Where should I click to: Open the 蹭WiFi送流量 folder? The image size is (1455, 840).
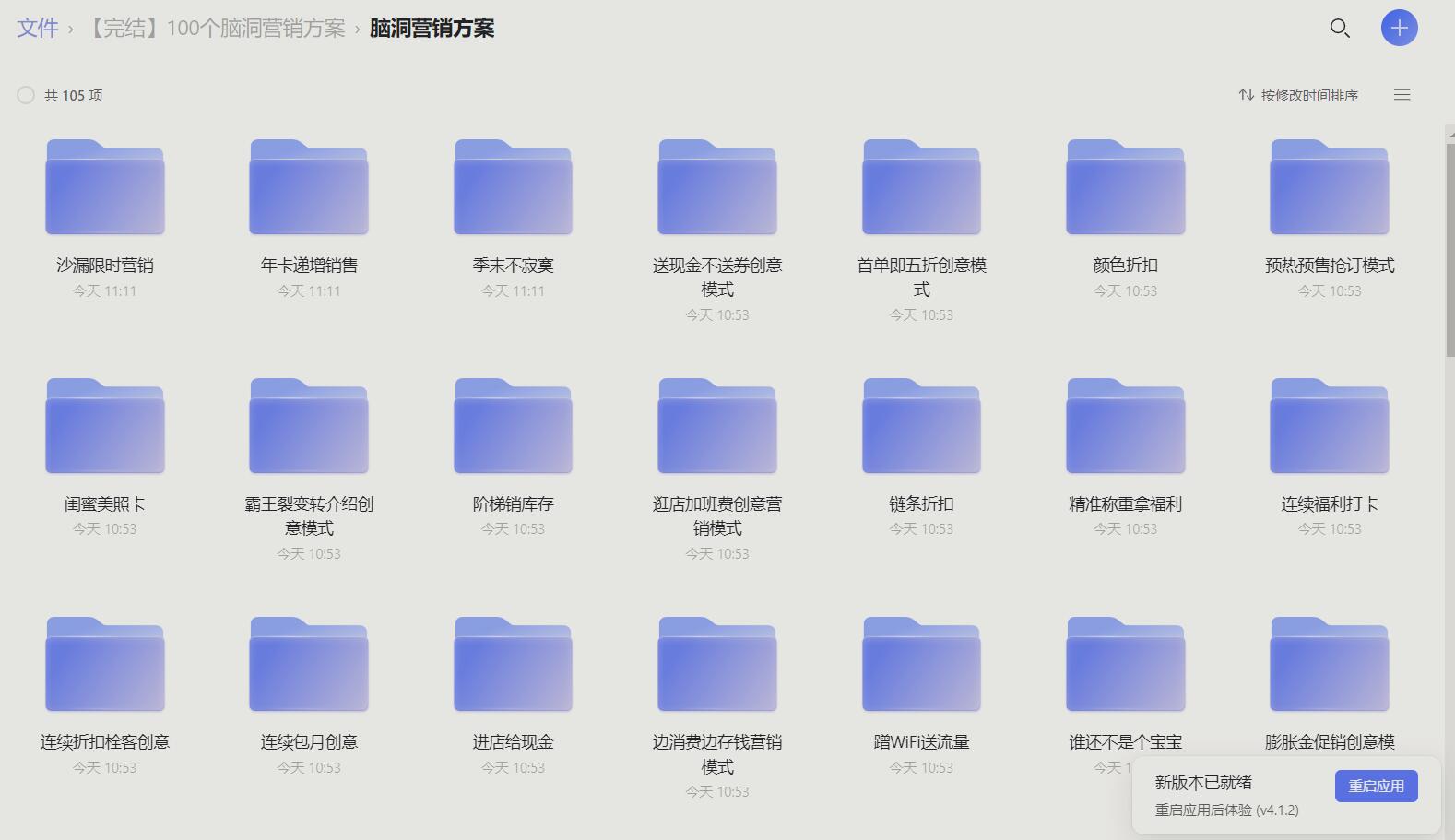pos(921,665)
